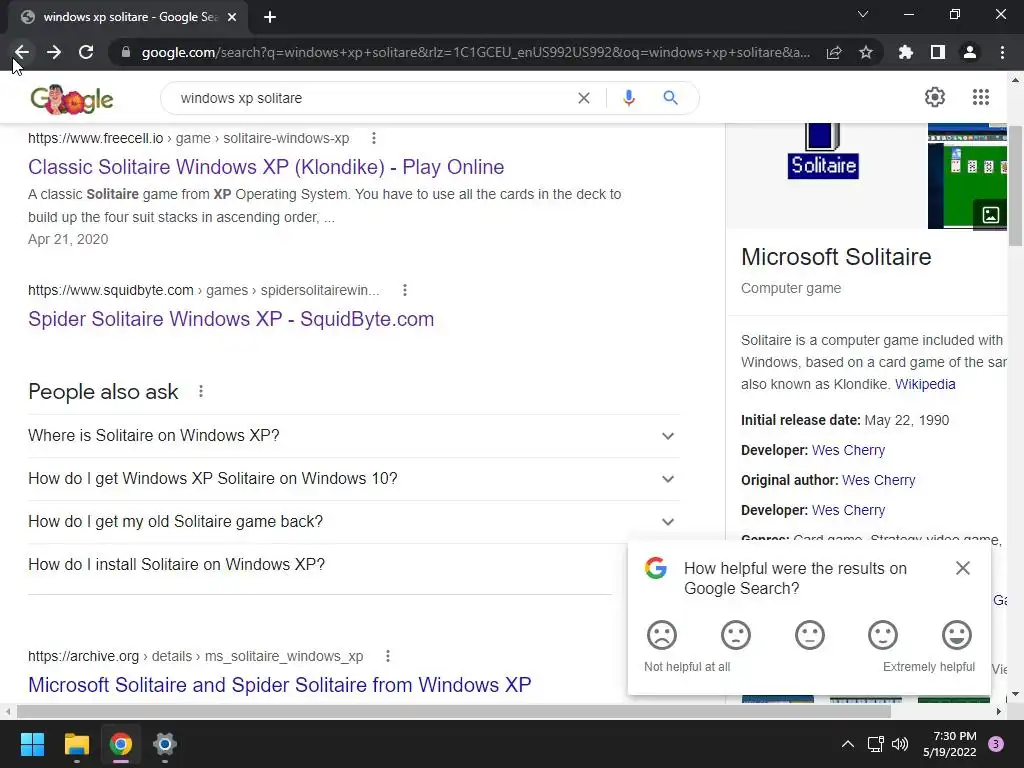Open the volume speaker tray icon

click(x=900, y=744)
